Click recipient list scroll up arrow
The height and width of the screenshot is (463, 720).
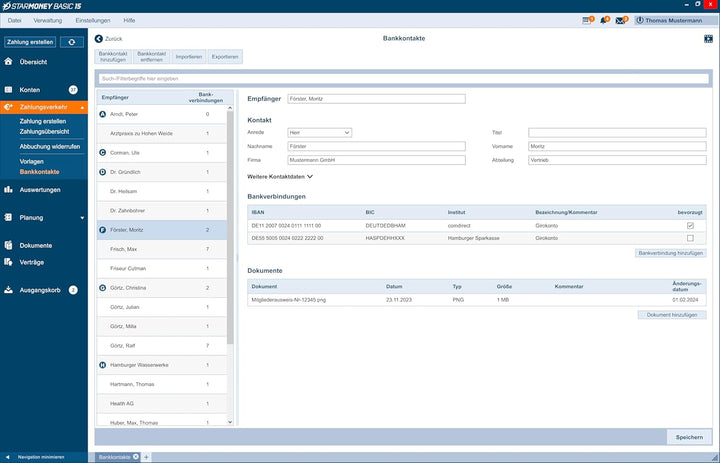pos(230,108)
